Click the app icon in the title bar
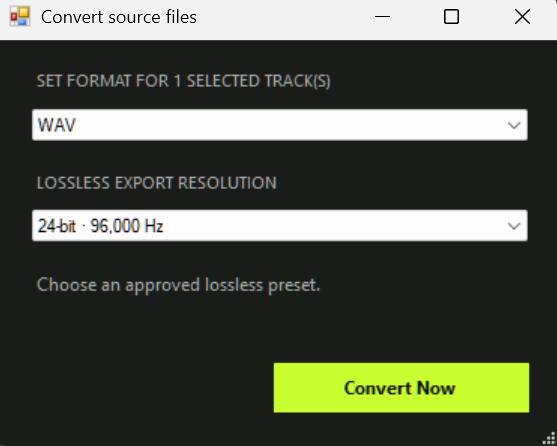Image resolution: width=557 pixels, height=446 pixels. [x=20, y=17]
